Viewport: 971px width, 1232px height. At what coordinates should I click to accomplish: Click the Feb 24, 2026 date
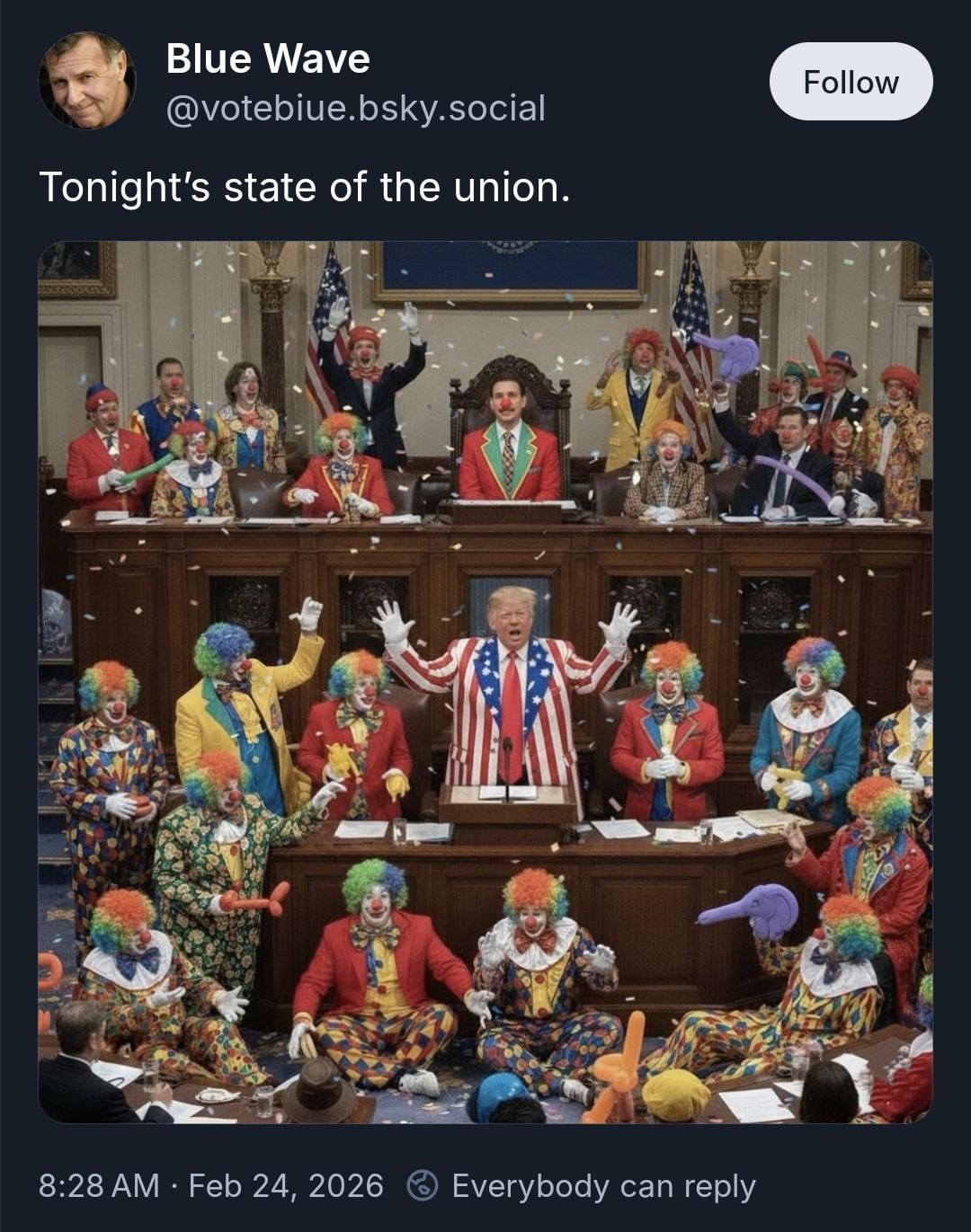(x=286, y=1186)
